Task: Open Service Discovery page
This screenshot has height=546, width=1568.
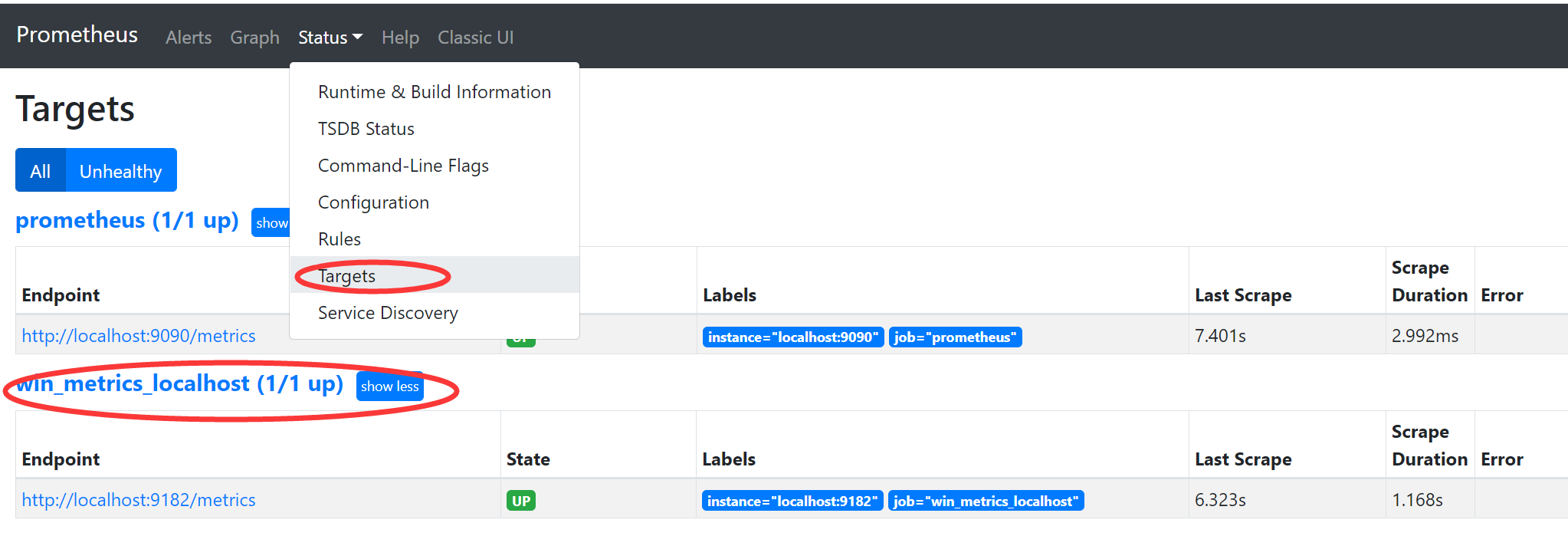Action: tap(435, 313)
